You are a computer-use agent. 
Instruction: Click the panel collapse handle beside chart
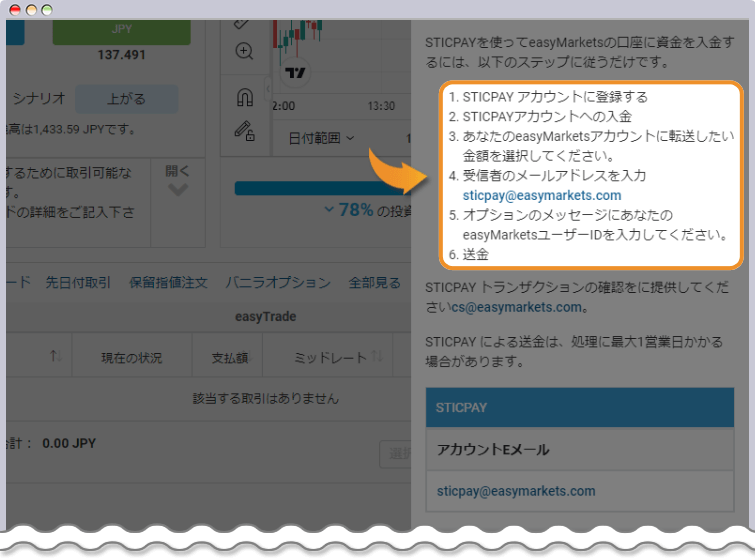[268, 89]
